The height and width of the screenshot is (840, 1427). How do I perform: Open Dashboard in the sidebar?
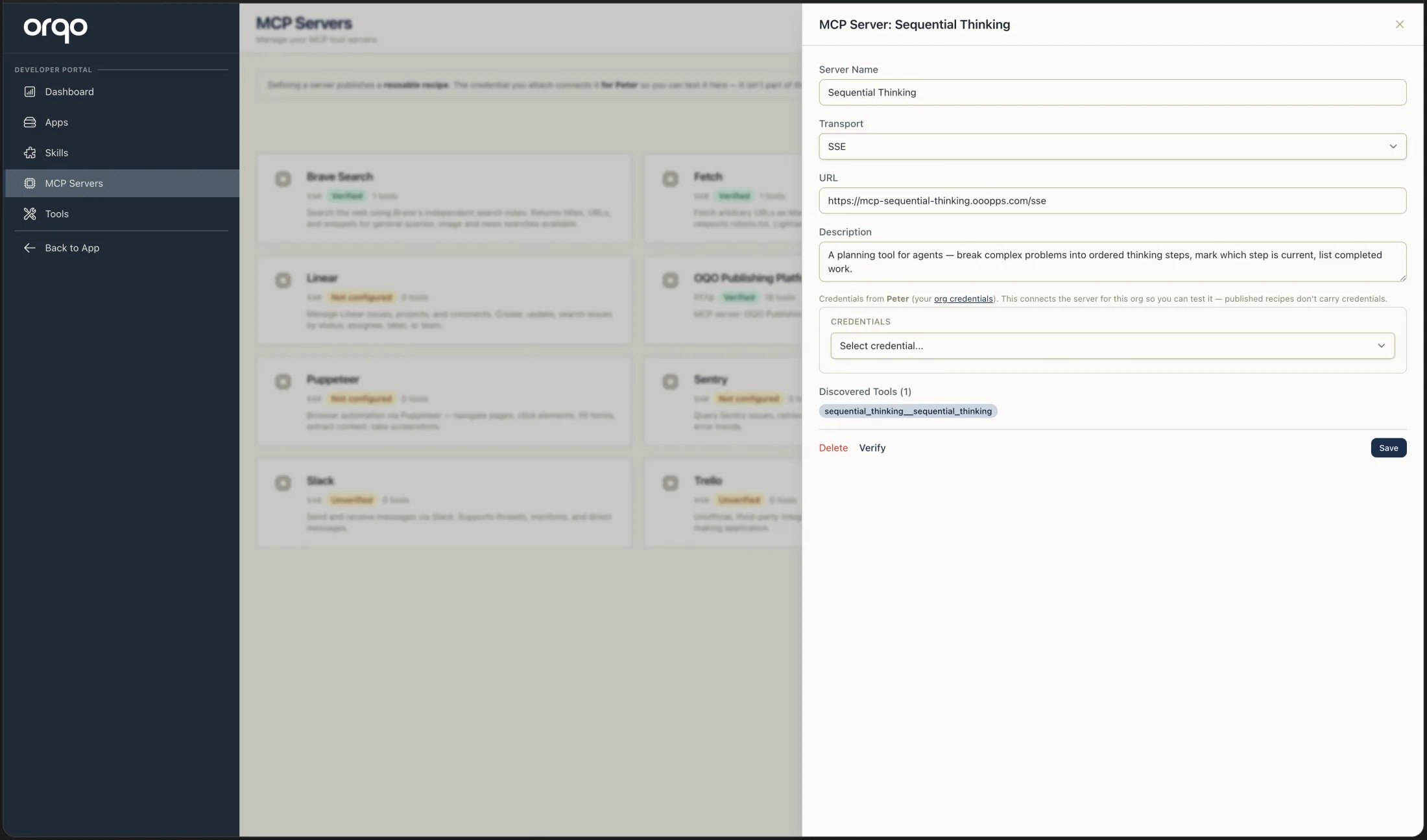coord(122,91)
